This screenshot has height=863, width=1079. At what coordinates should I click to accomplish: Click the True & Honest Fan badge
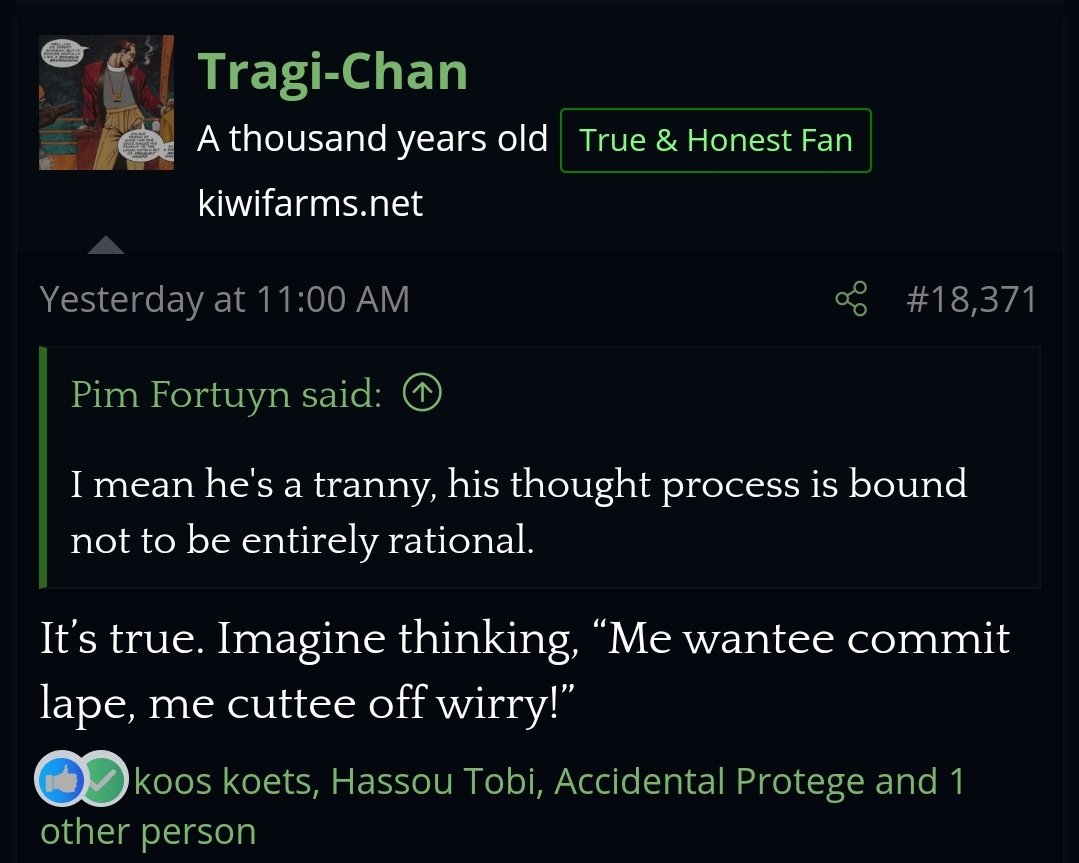click(716, 140)
